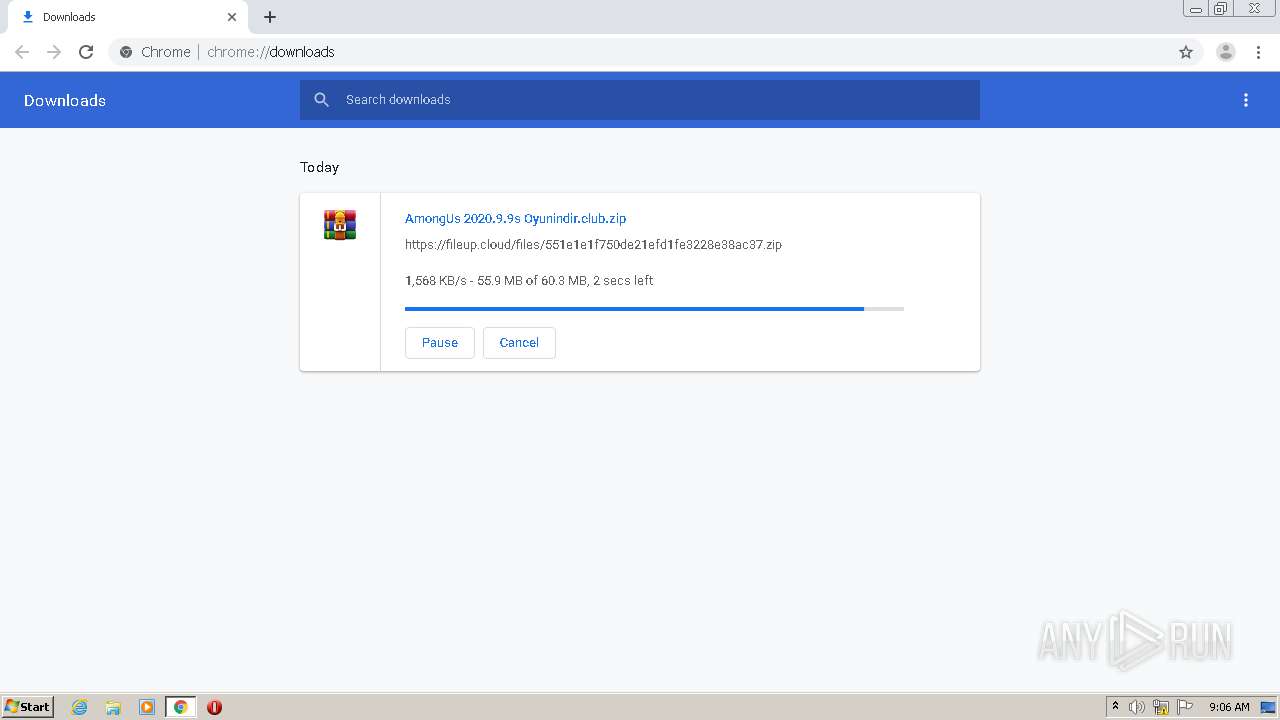Click the Chrome site info icon in address bar
This screenshot has height=720, width=1280.
click(126, 52)
